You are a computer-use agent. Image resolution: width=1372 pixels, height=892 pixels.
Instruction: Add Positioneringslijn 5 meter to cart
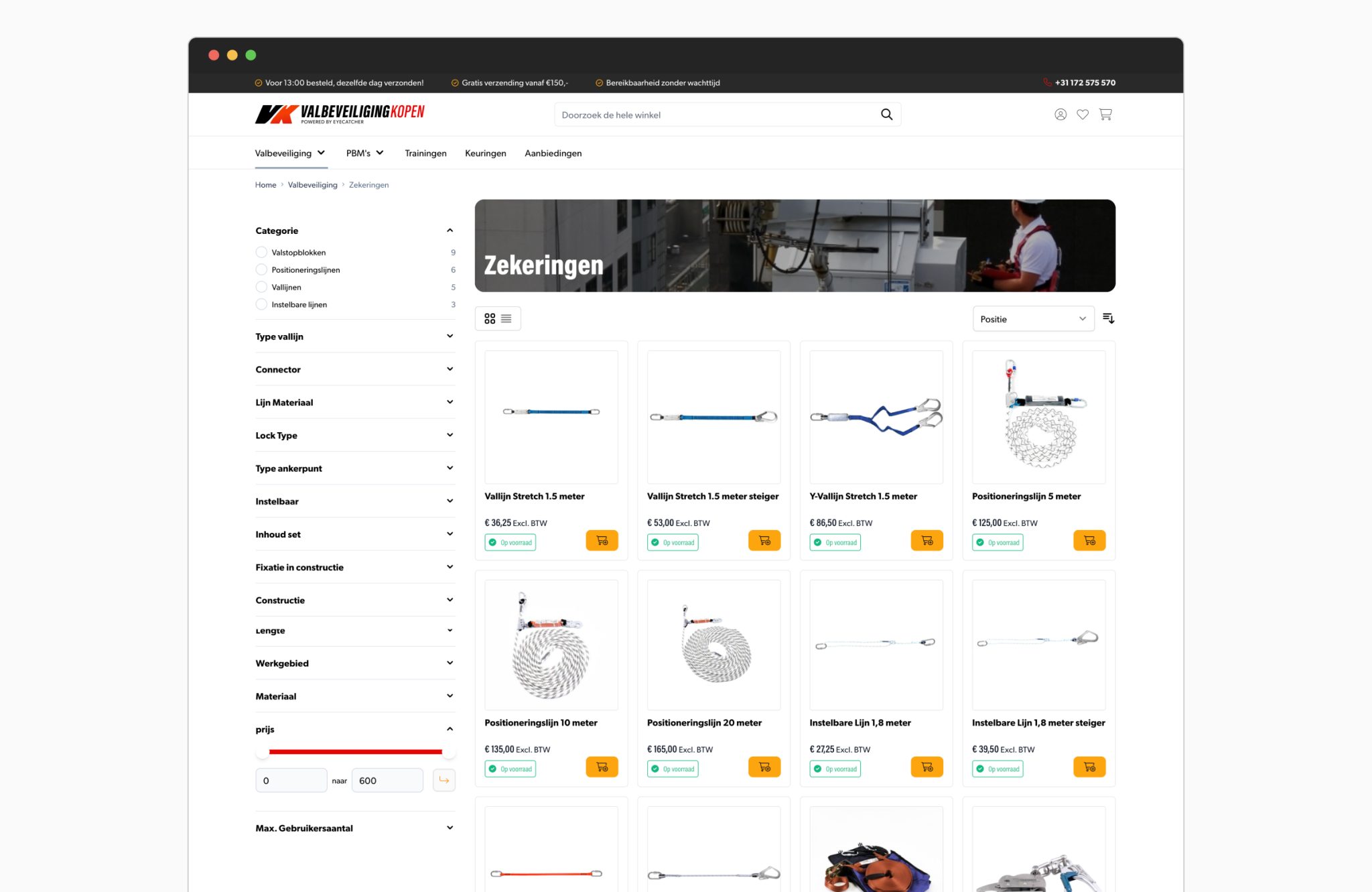[x=1089, y=541]
